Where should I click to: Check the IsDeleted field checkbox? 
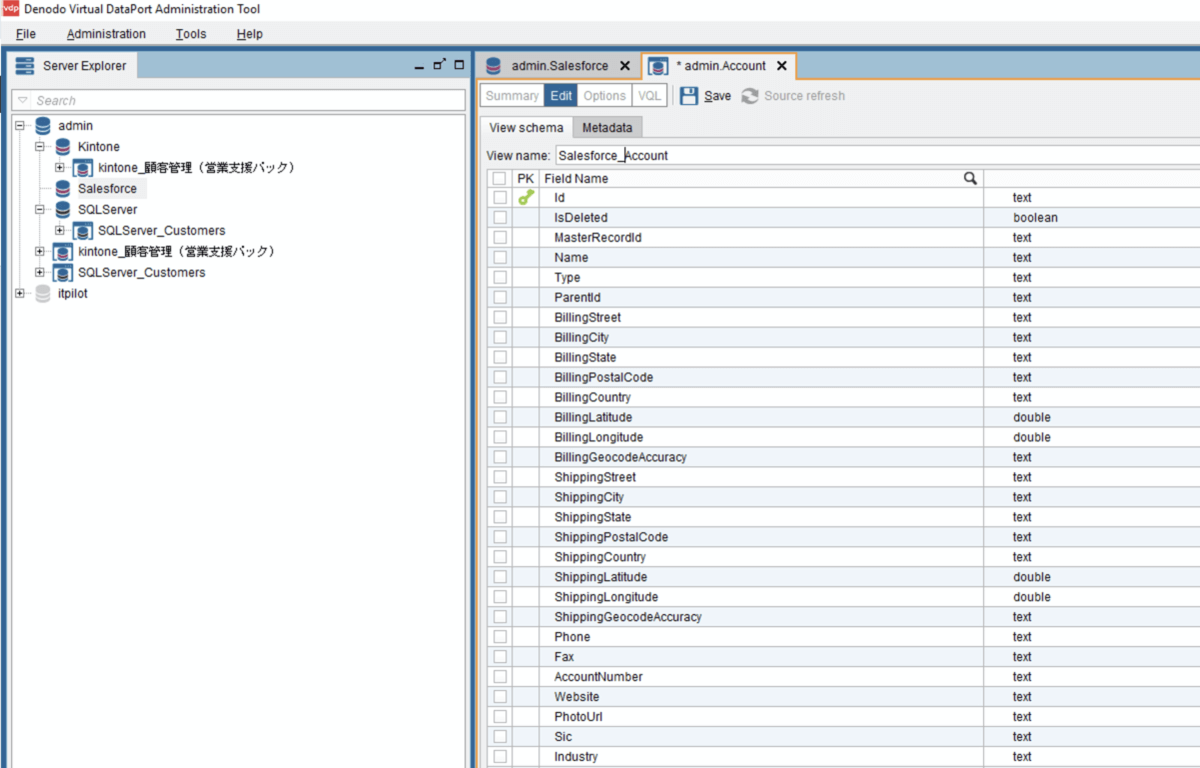pyautogui.click(x=499, y=218)
